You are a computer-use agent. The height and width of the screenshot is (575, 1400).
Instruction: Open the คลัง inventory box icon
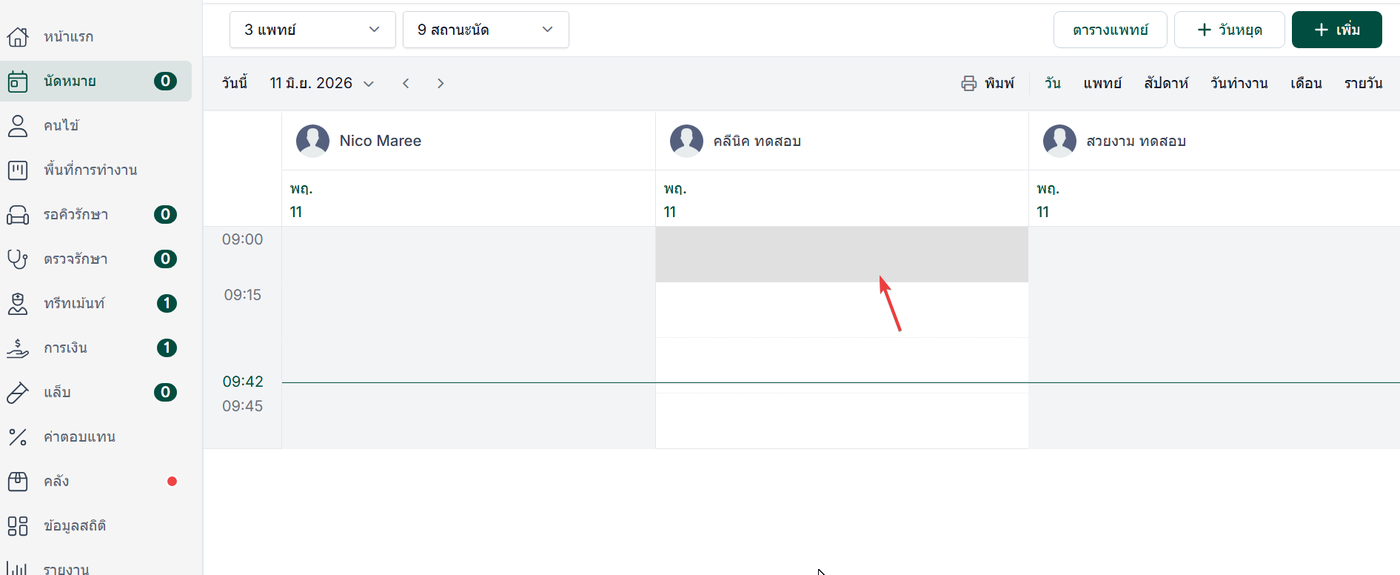(x=17, y=481)
